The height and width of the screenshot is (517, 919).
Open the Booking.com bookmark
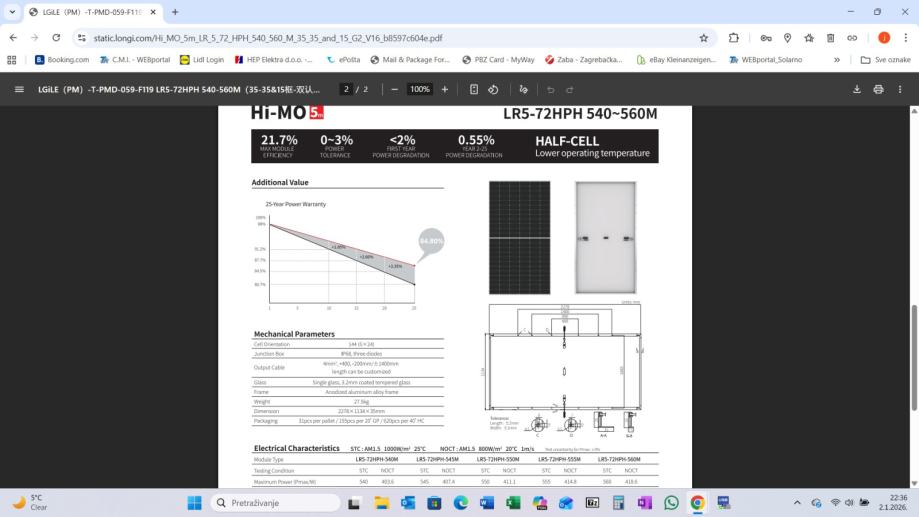62,60
